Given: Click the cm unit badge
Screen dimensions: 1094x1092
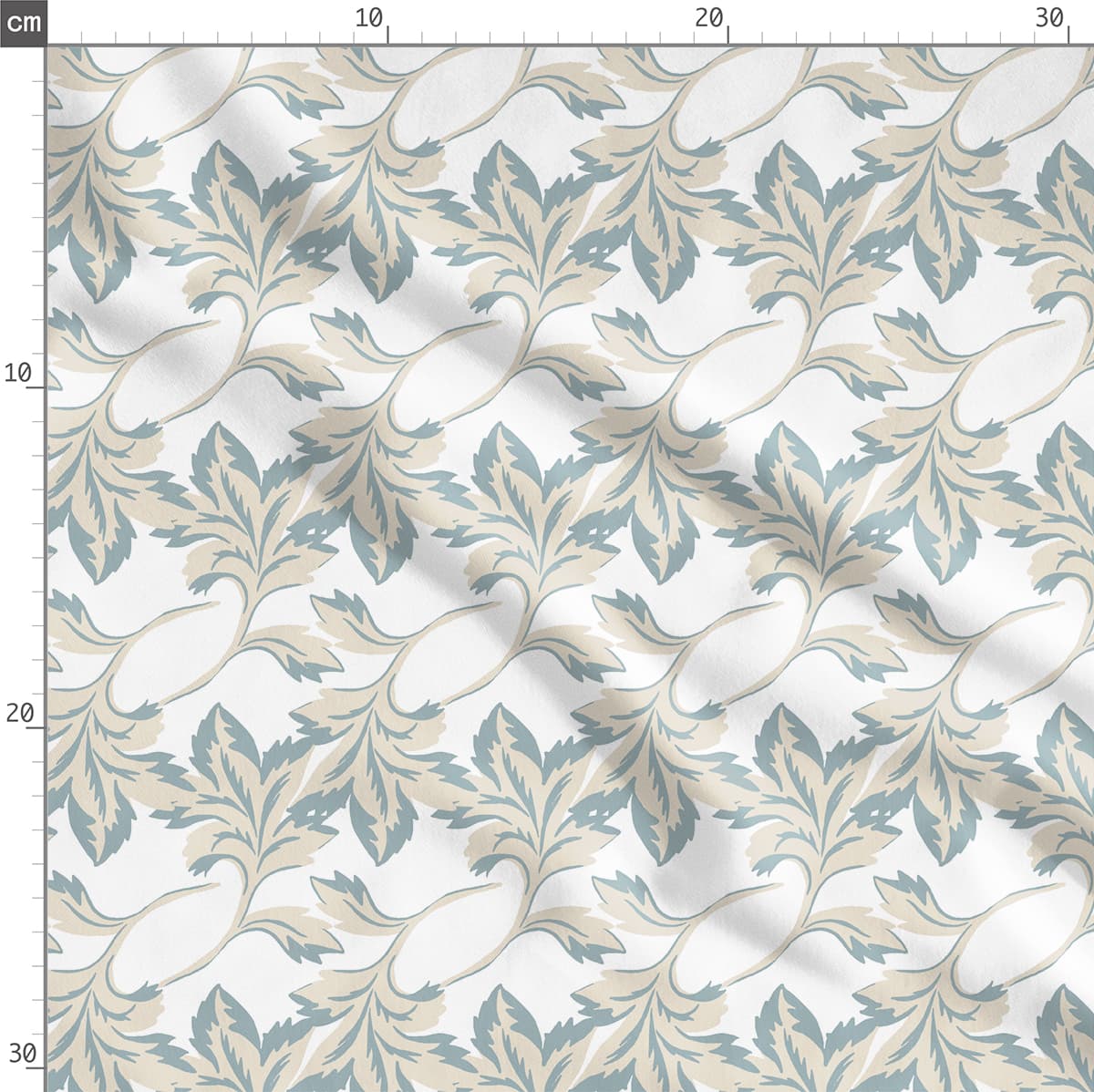Looking at the screenshot, I should pyautogui.click(x=22, y=22).
